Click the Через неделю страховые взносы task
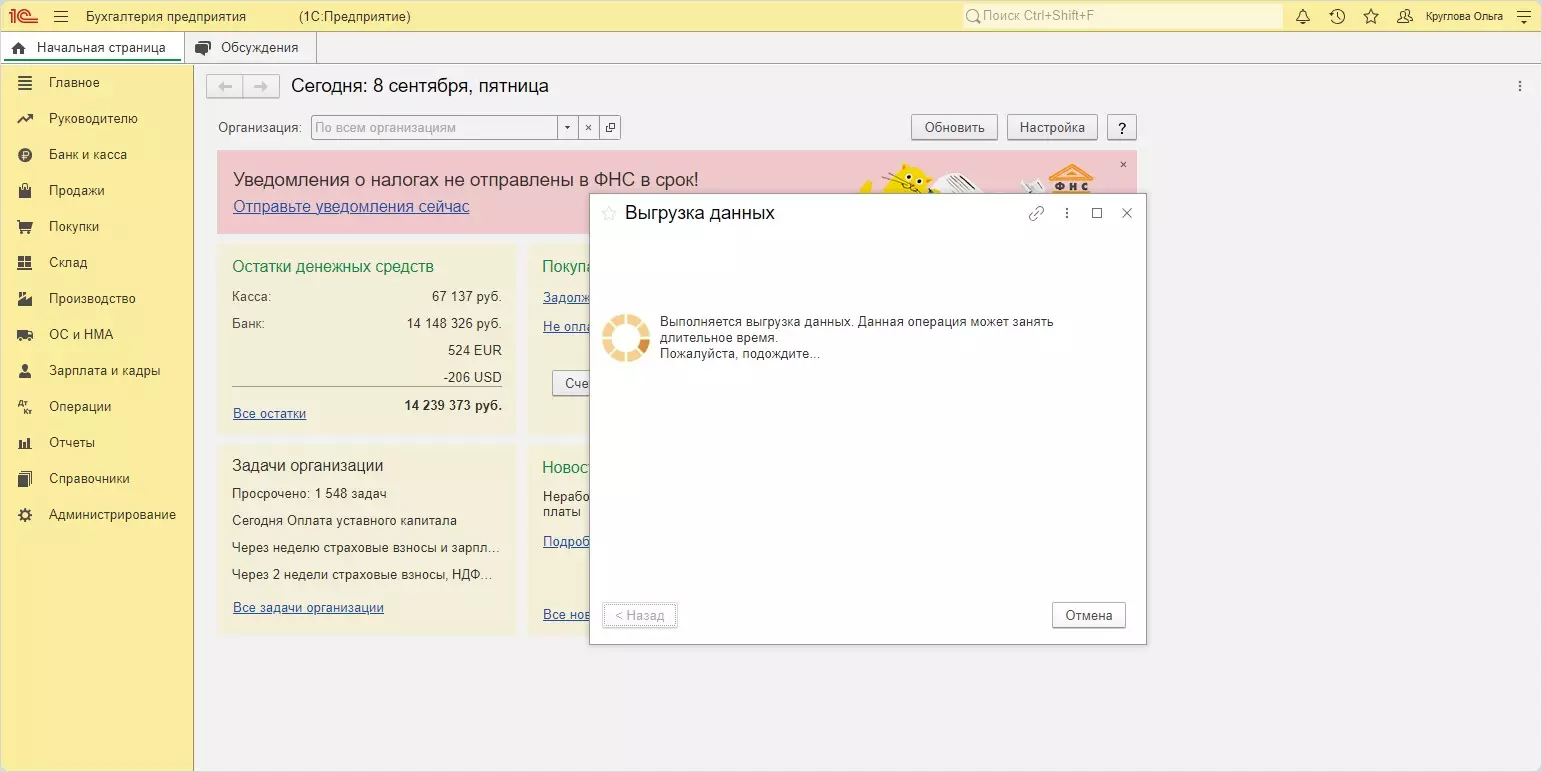1542x772 pixels. pyautogui.click(x=366, y=548)
